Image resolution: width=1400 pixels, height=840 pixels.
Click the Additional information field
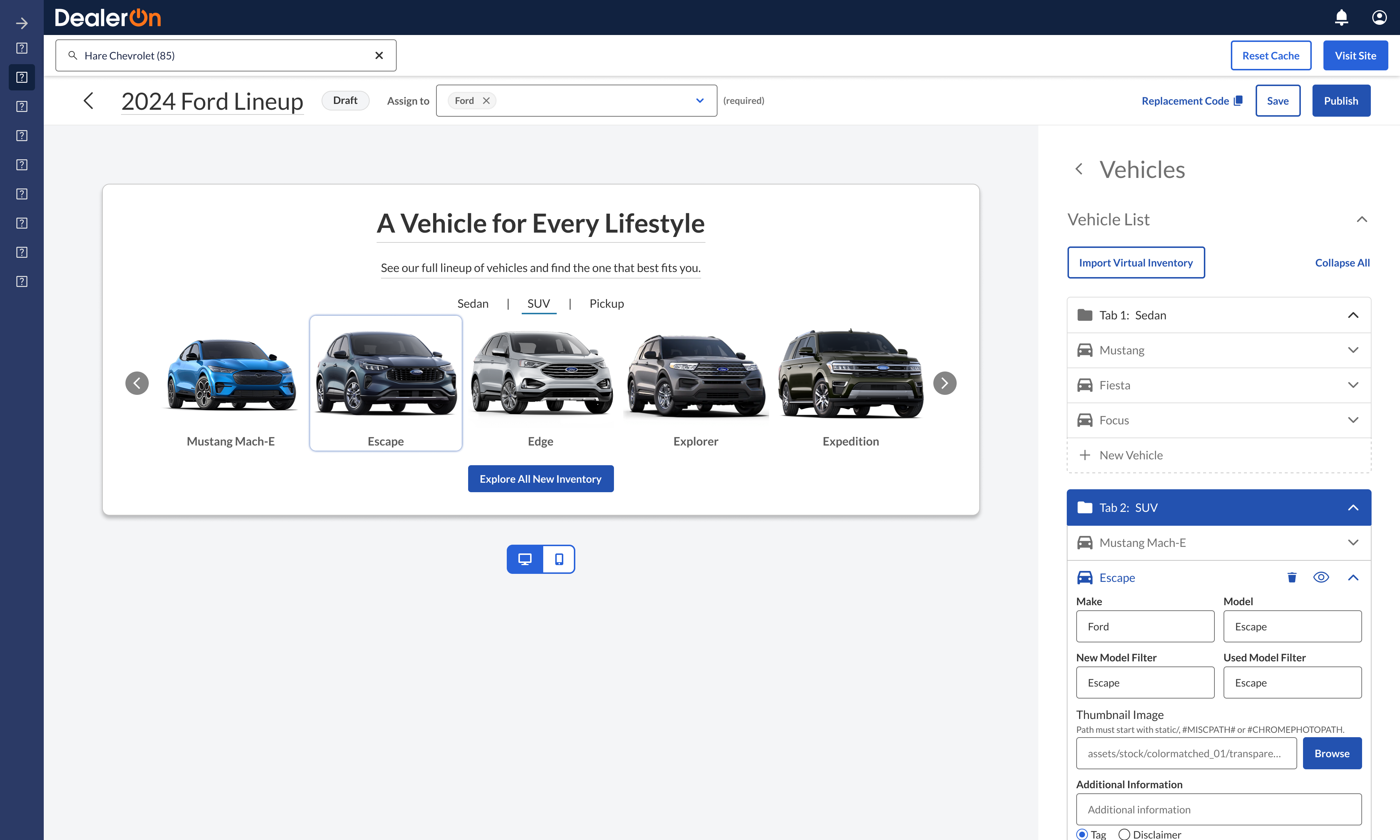point(1219,809)
